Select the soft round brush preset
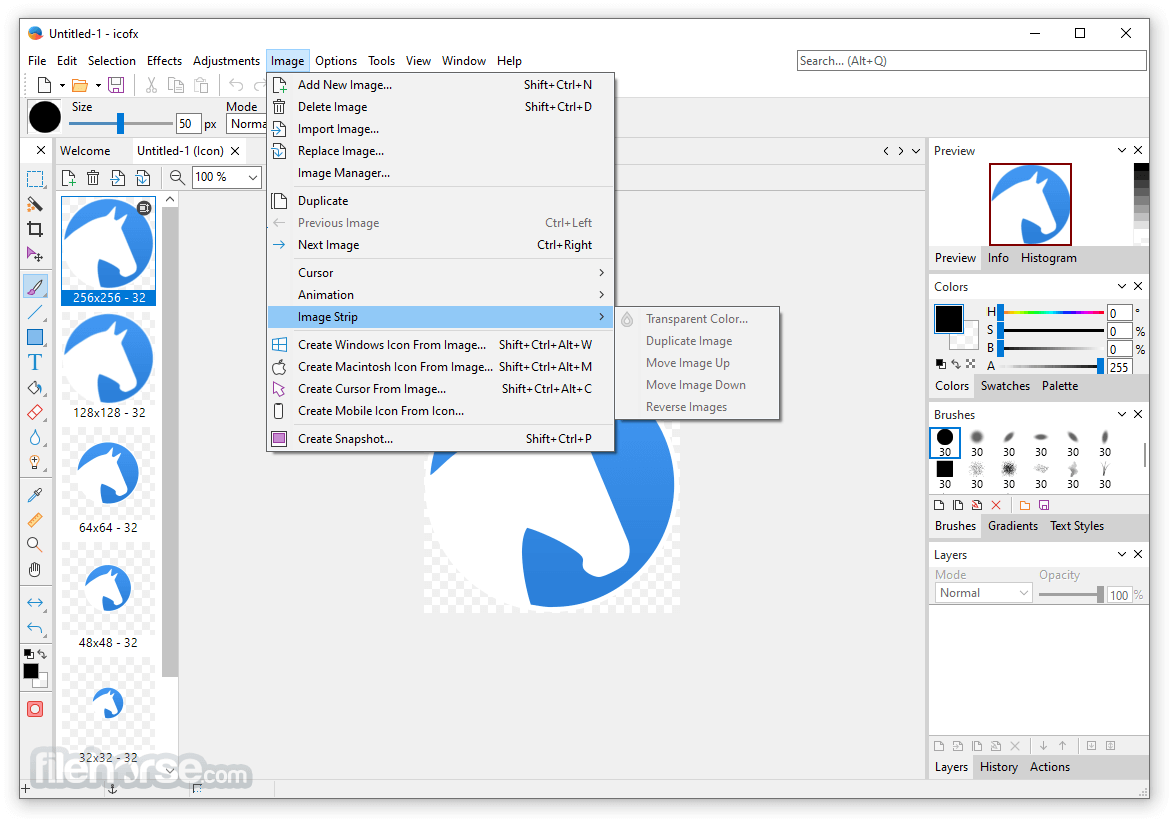Image resolution: width=1169 pixels, height=819 pixels. pyautogui.click(x=977, y=442)
